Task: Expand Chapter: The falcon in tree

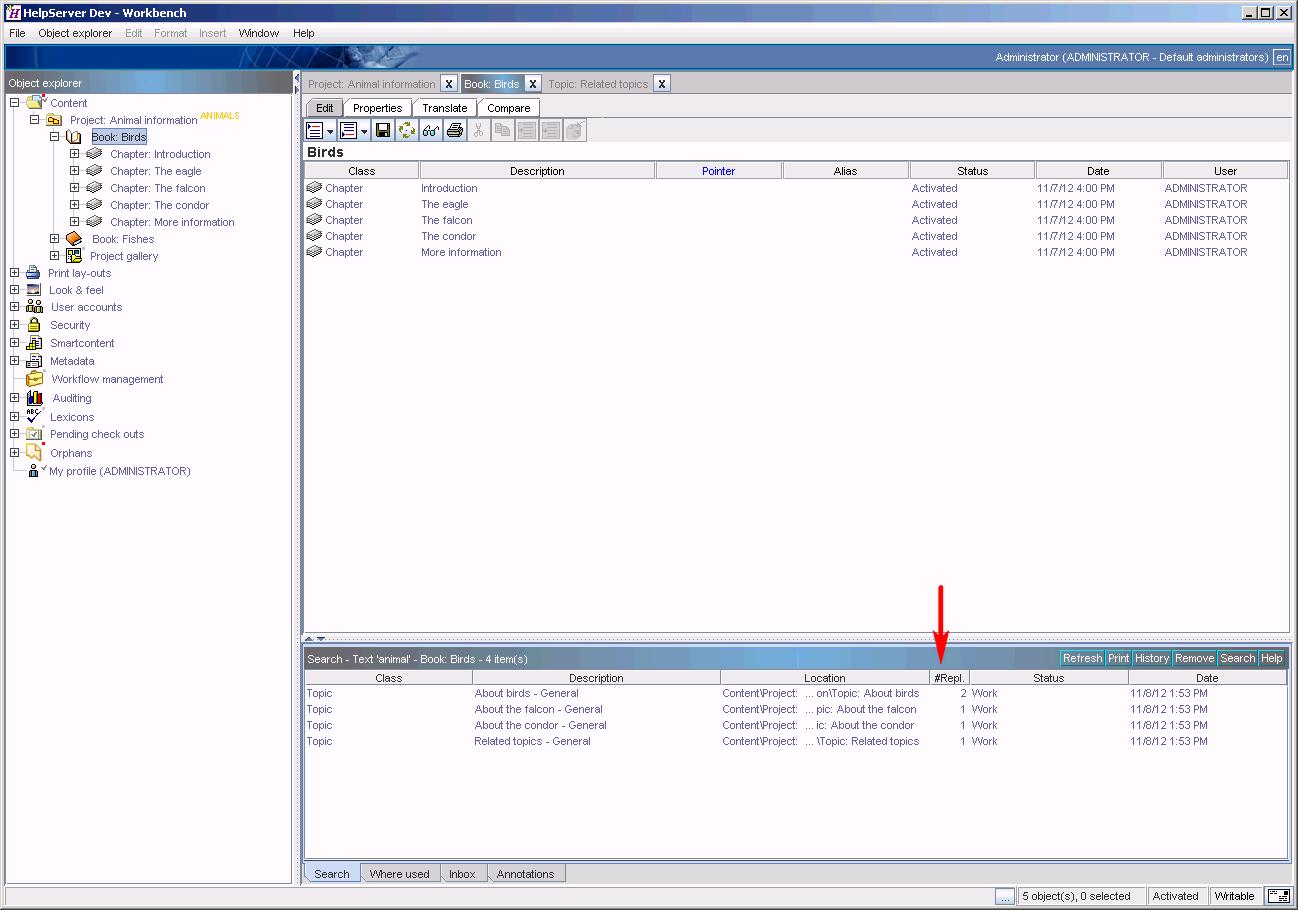Action: (75, 187)
